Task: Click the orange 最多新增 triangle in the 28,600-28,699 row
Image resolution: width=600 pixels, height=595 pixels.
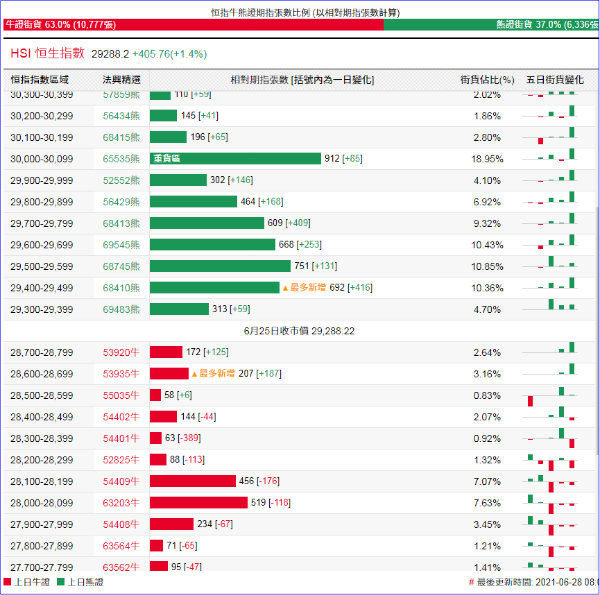Action: [194, 374]
